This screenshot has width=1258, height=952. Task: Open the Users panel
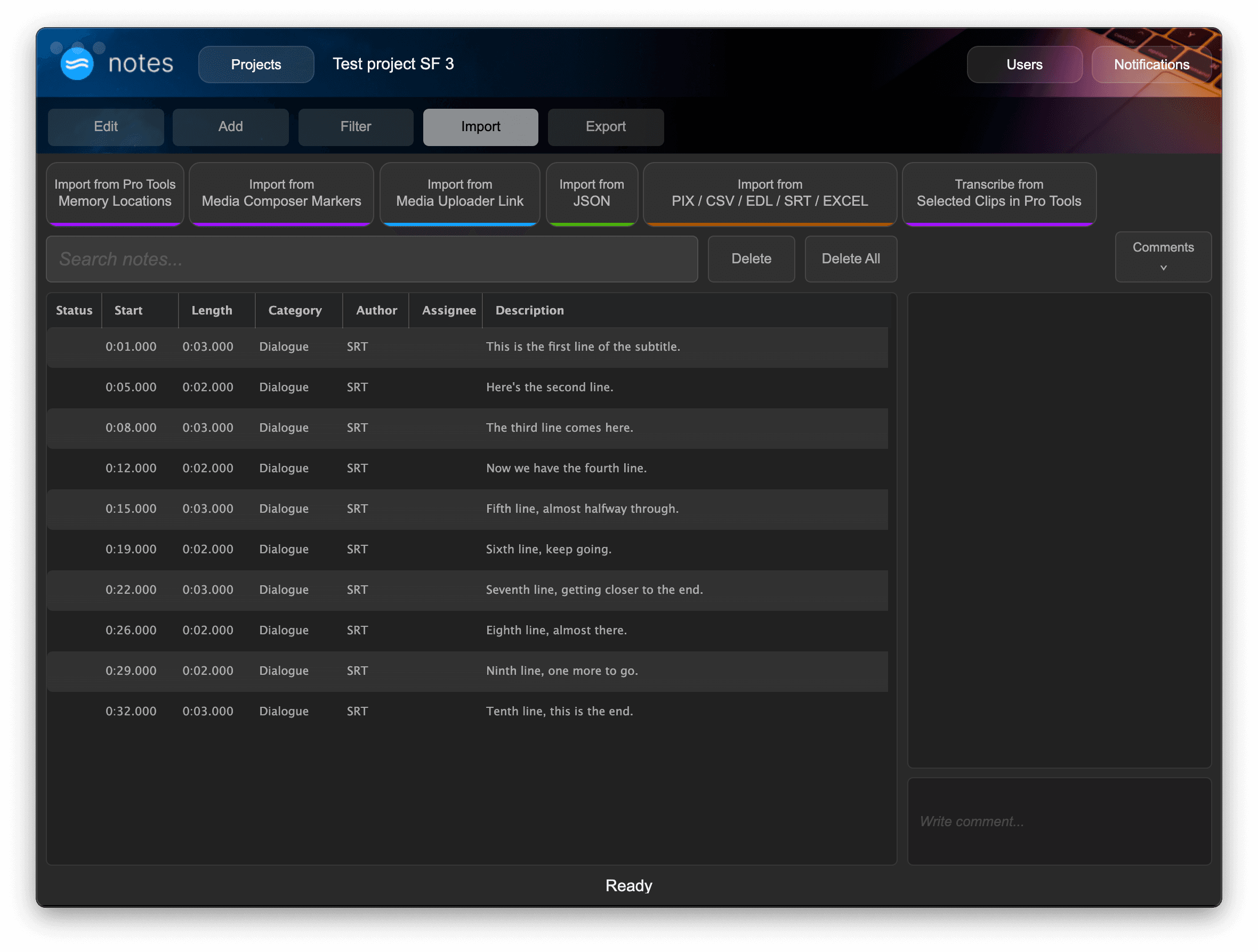click(1025, 64)
